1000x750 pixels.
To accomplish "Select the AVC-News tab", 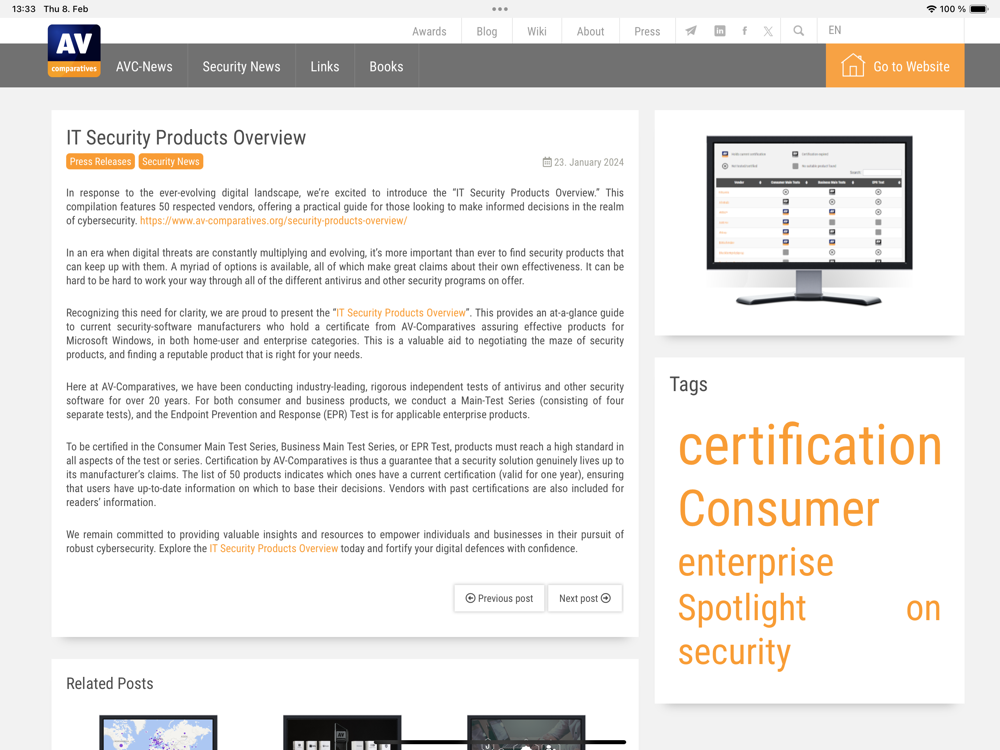I will pyautogui.click(x=144, y=66).
